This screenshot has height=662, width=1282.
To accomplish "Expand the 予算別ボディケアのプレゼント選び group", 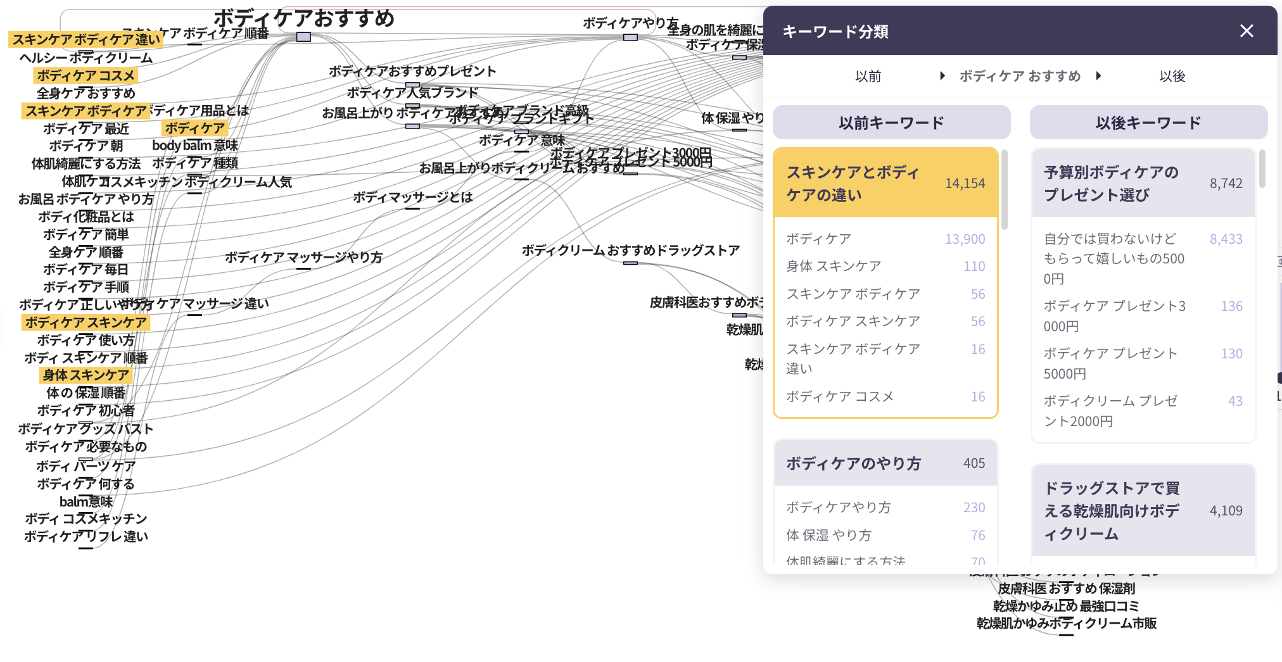I will tap(1142, 183).
